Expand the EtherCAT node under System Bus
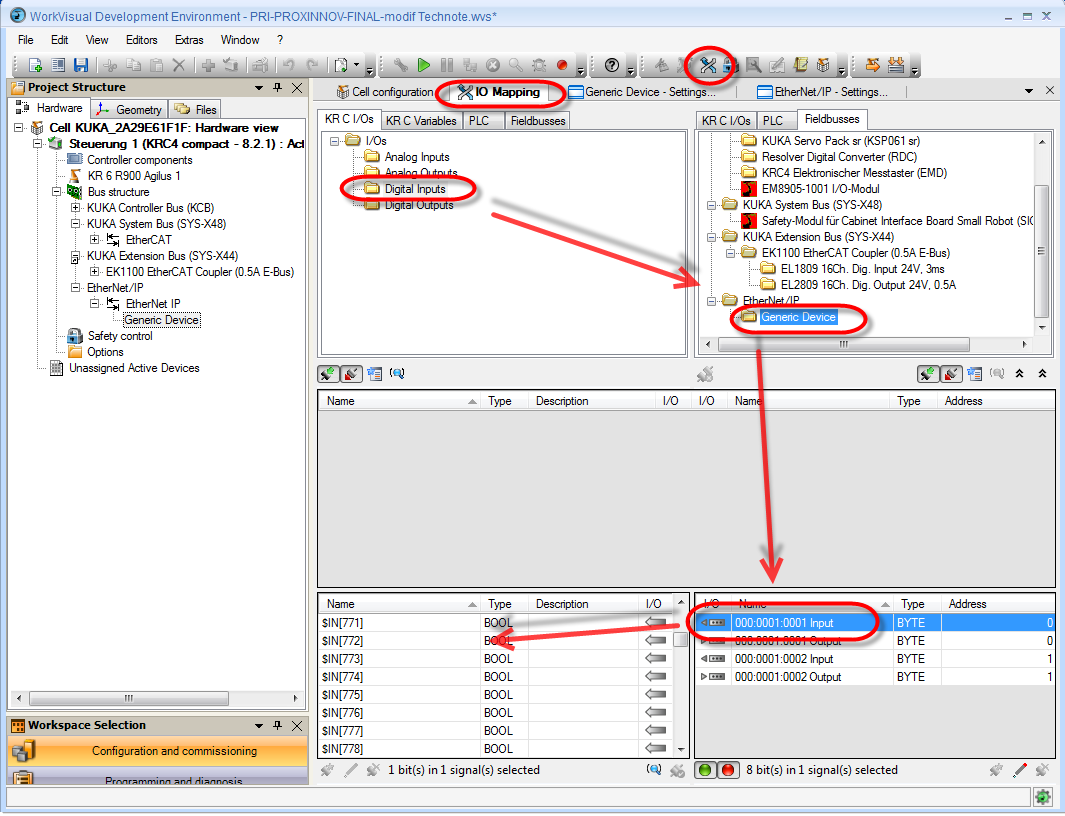The height and width of the screenshot is (816, 1065). pyautogui.click(x=94, y=240)
